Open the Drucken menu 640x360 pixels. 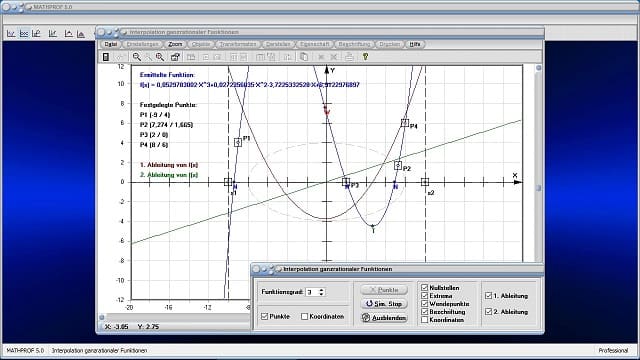click(x=389, y=44)
